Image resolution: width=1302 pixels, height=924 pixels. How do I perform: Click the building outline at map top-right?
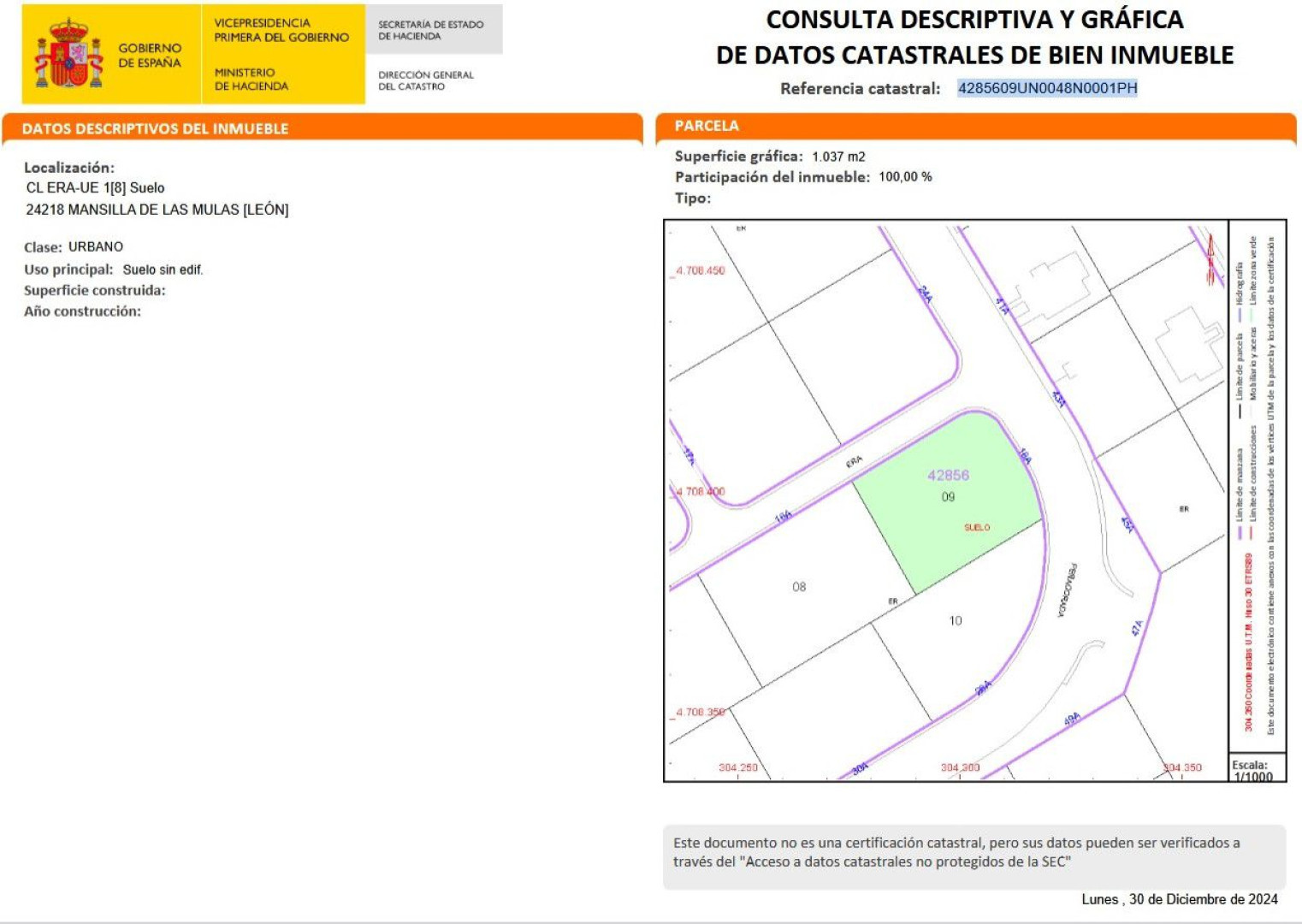[x=1190, y=344]
